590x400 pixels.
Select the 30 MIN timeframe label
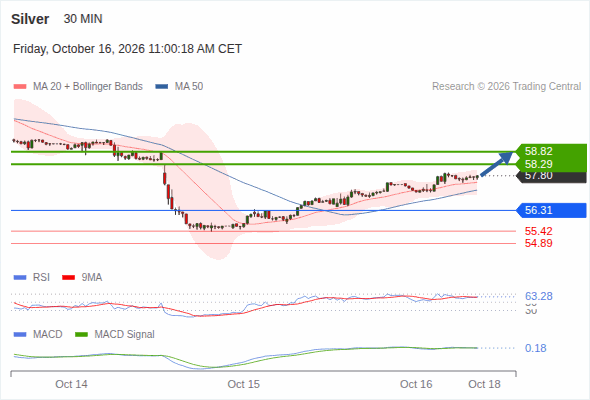[83, 19]
